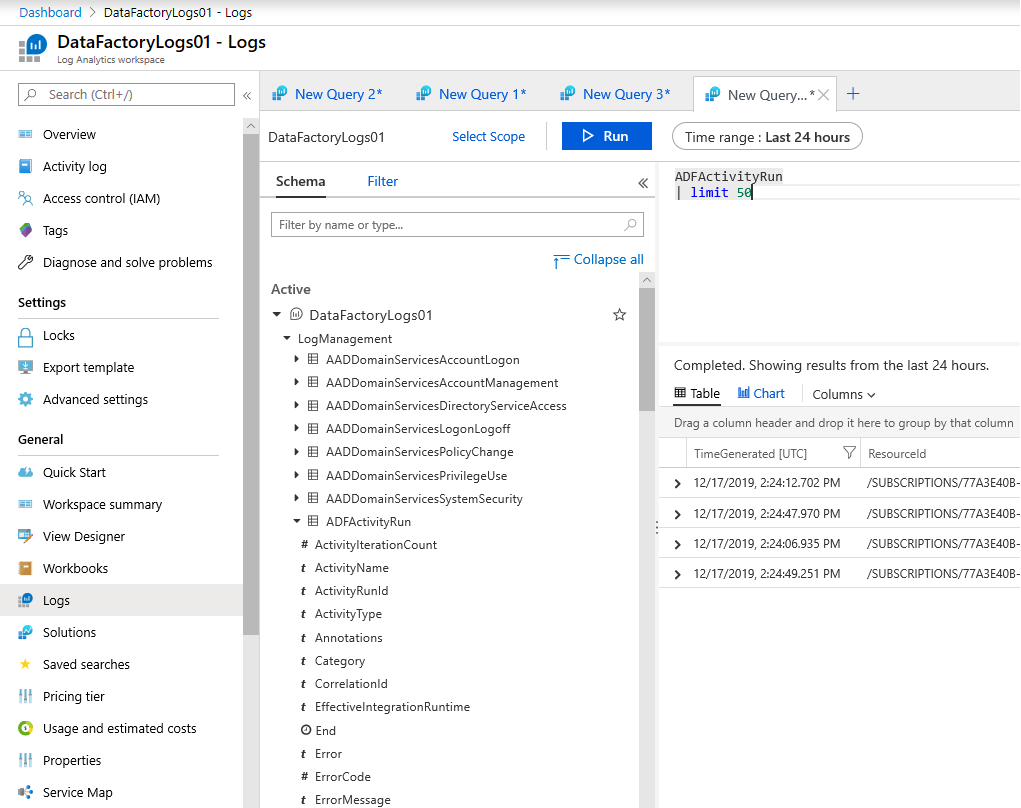Switch results view to Chart
This screenshot has width=1021, height=808.
[x=761, y=394]
